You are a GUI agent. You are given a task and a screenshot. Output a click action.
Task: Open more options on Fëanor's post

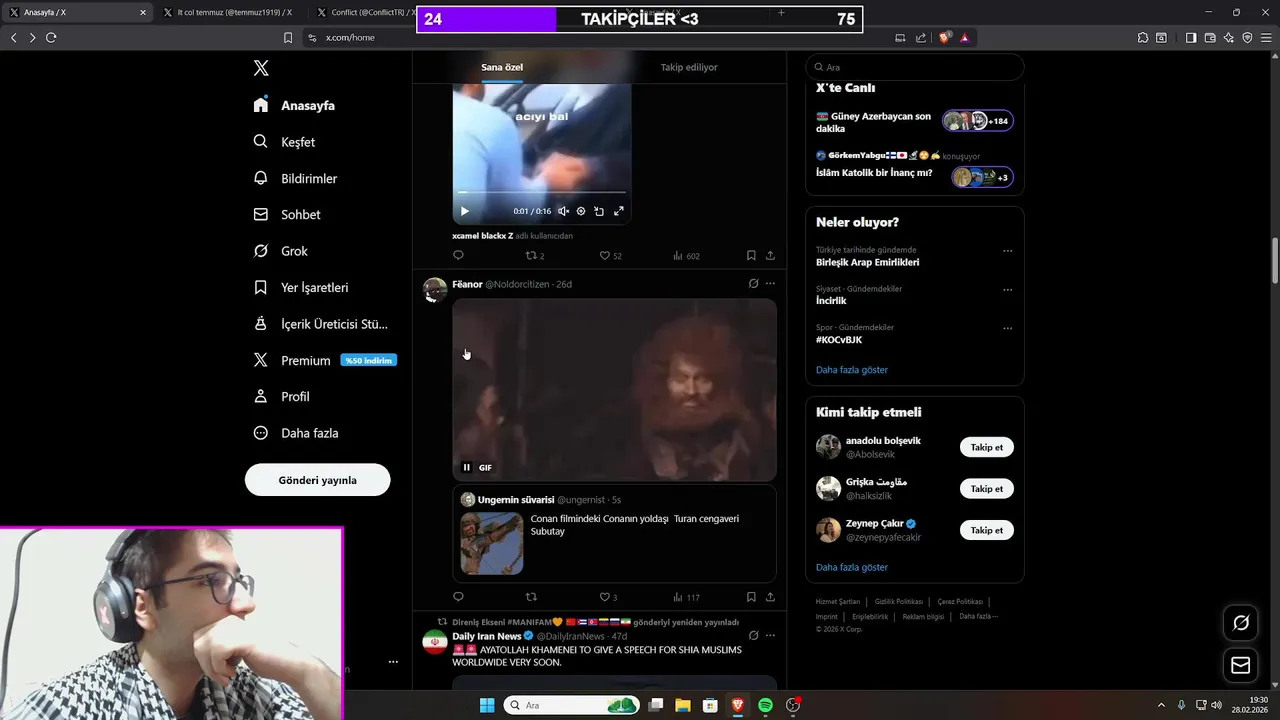(x=770, y=284)
